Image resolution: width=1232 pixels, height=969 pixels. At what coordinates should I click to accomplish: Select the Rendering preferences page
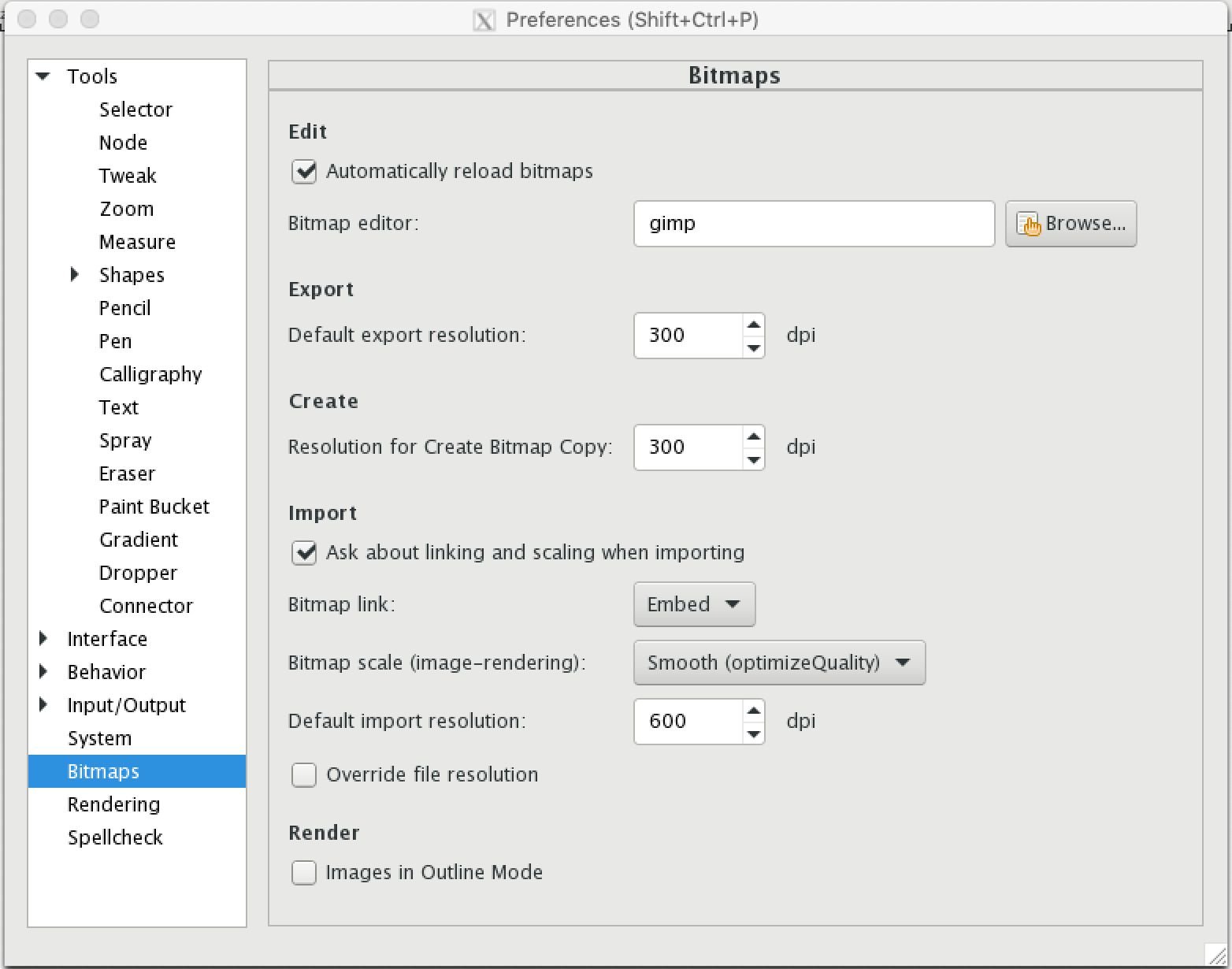[113, 804]
